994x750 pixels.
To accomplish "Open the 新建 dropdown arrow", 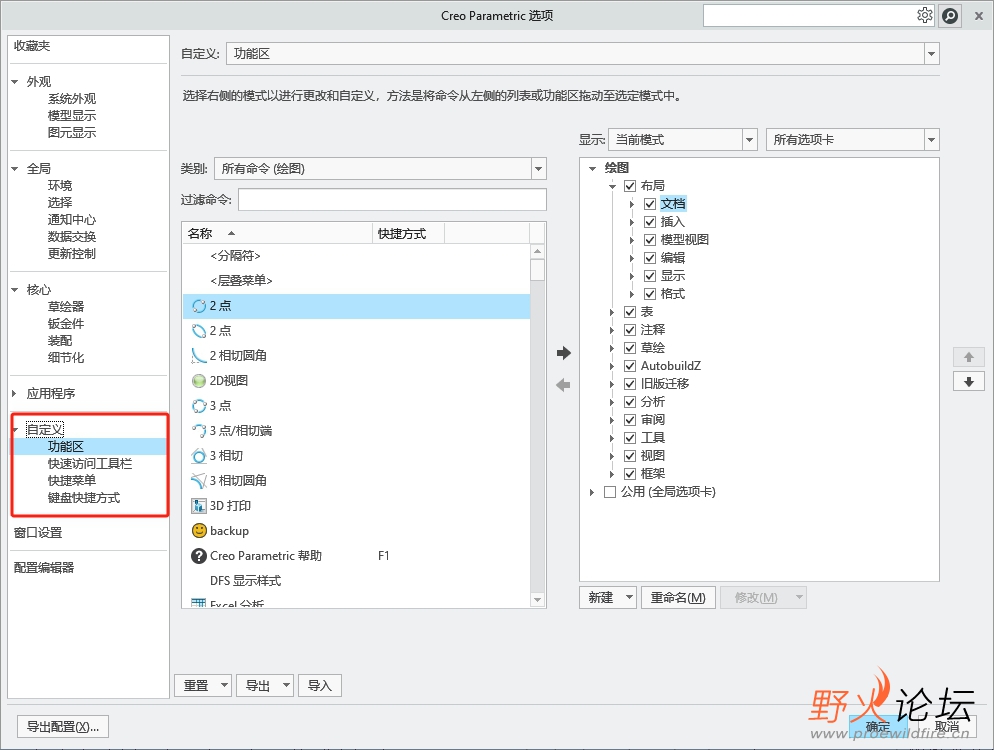I will click(629, 597).
